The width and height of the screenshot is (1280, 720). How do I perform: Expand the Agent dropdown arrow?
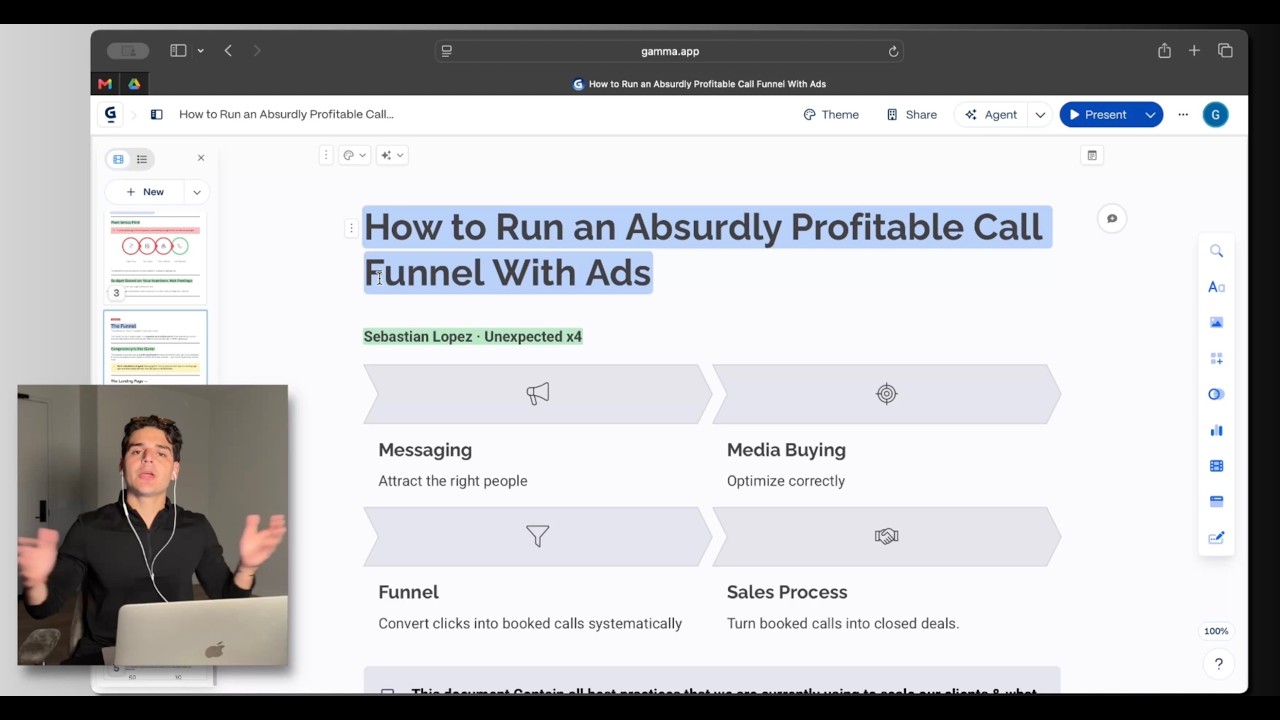(x=1040, y=114)
